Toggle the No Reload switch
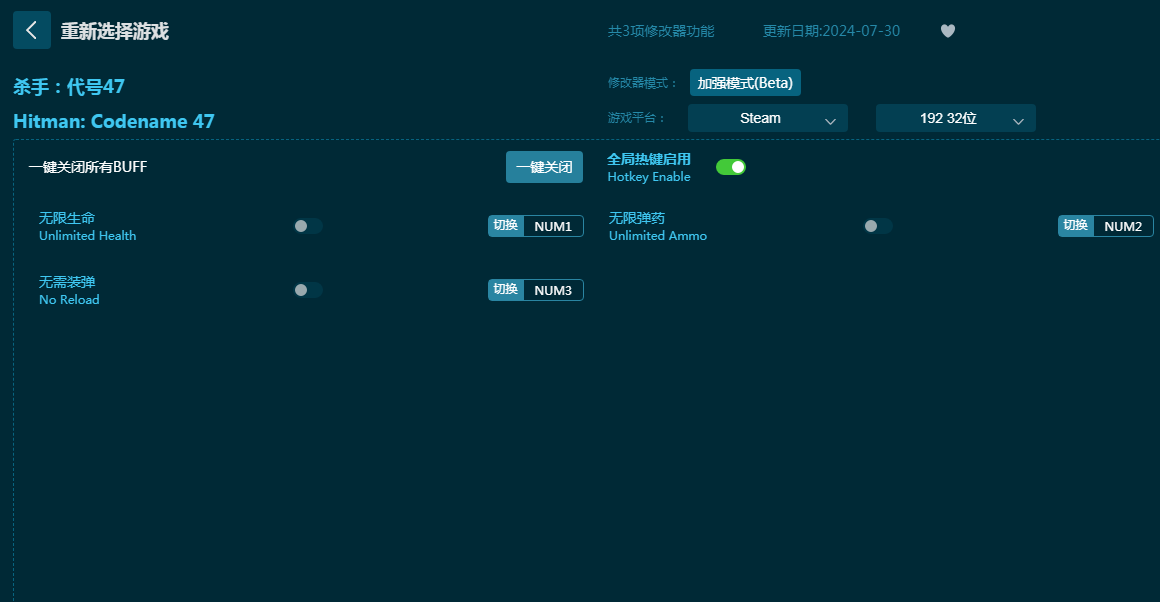 pyautogui.click(x=308, y=290)
